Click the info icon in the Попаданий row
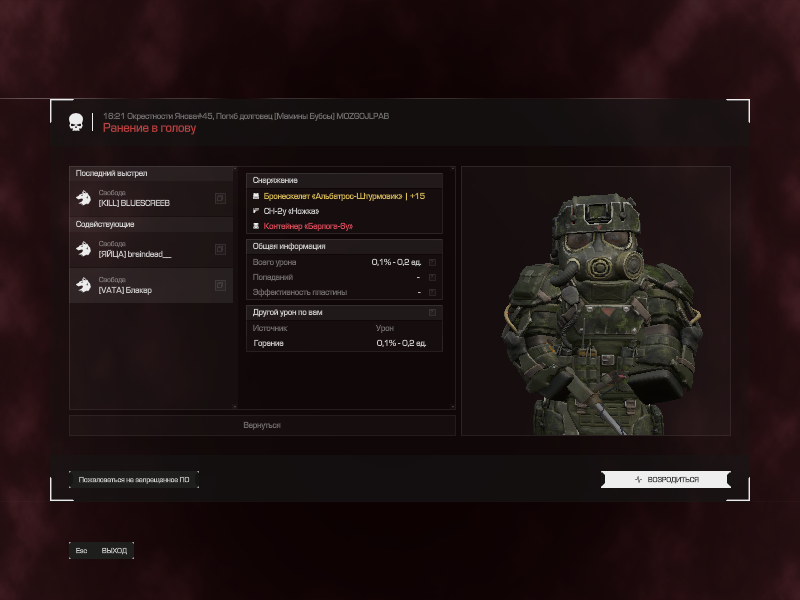Viewport: 800px width, 600px height. coord(432,278)
